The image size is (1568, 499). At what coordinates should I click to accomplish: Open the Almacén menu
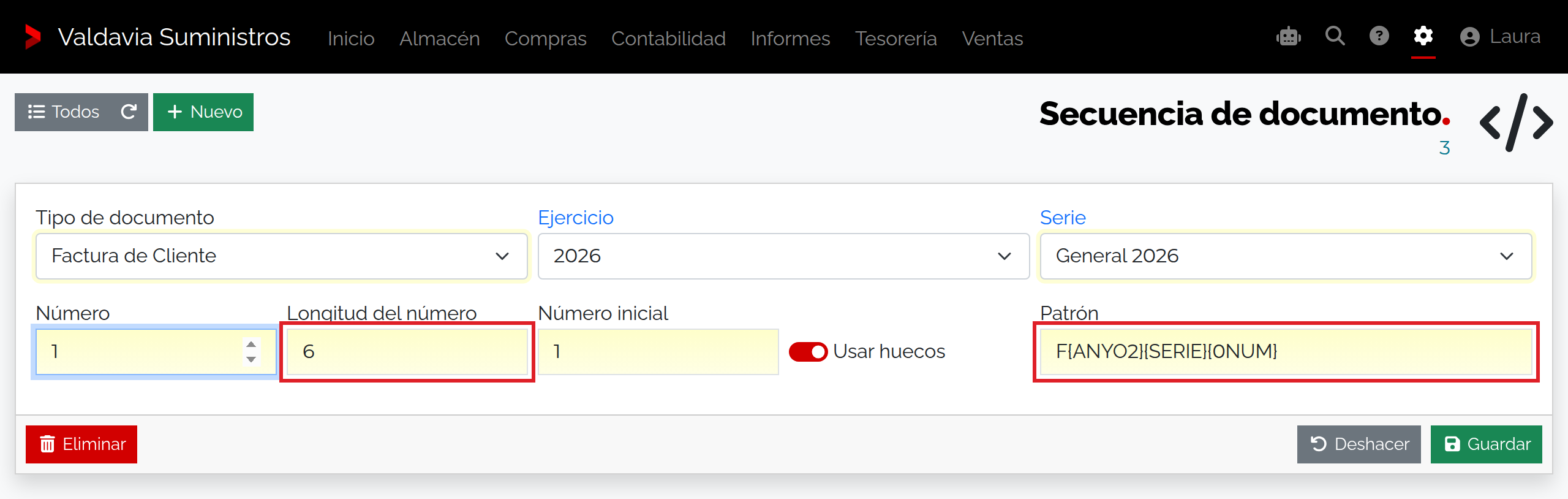click(x=440, y=38)
